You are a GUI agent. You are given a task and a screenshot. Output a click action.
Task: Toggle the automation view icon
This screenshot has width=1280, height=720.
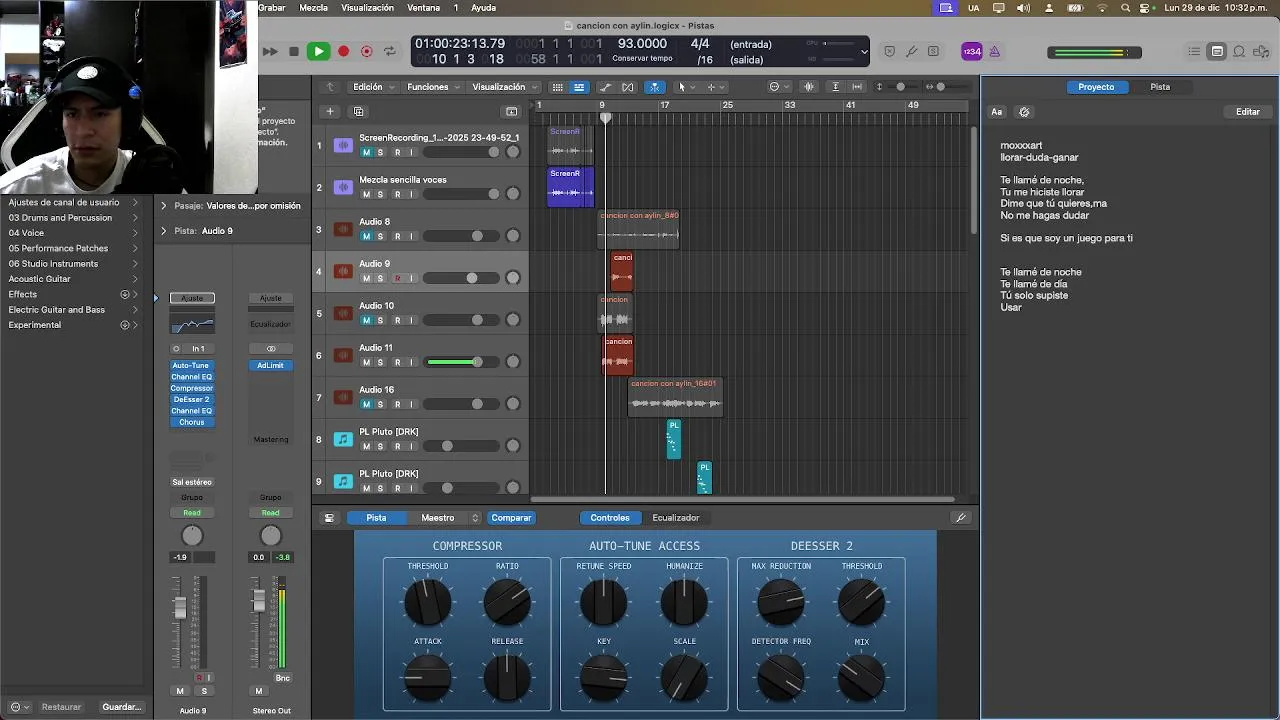pyautogui.click(x=606, y=87)
